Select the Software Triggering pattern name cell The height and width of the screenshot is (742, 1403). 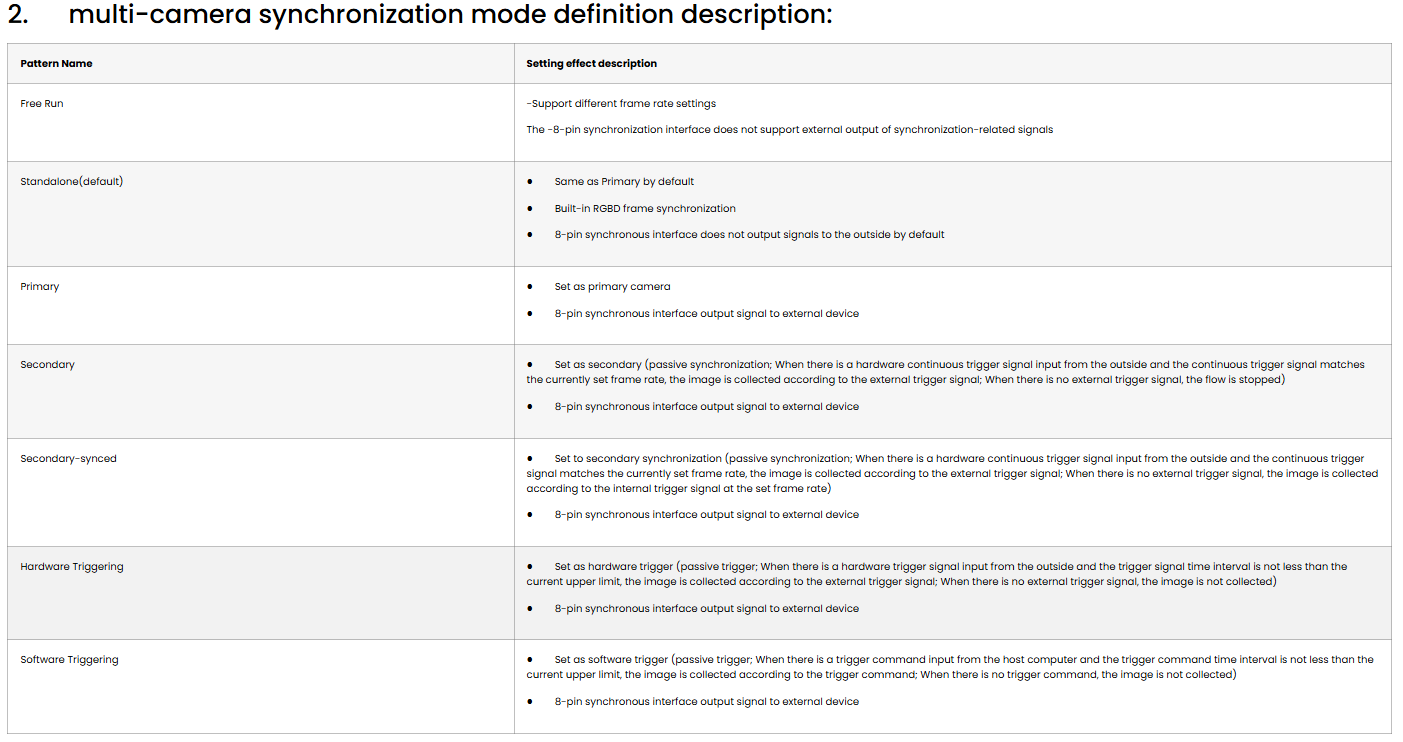pyautogui.click(x=69, y=659)
